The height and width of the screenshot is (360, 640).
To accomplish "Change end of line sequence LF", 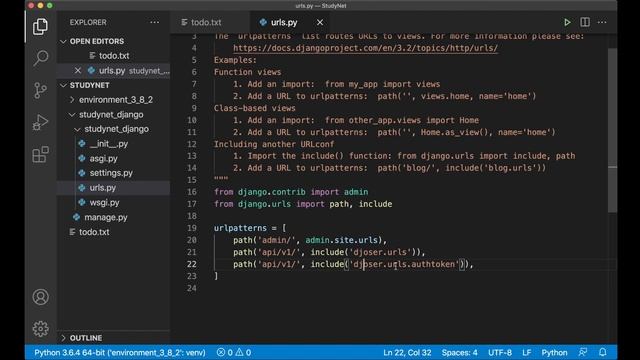I will (x=527, y=352).
